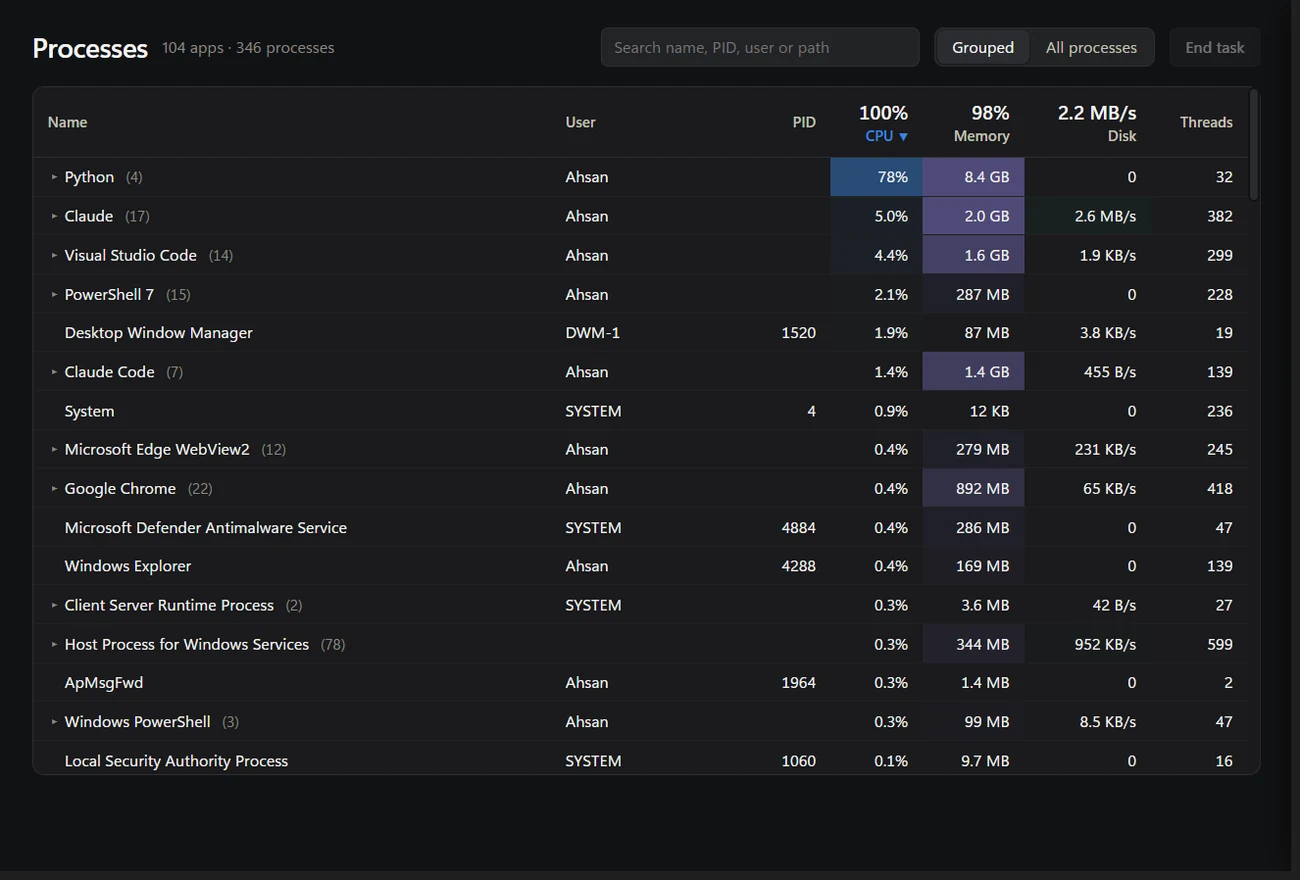Click Google Chrome's 892 MB memory cell
Image resolution: width=1300 pixels, height=880 pixels.
[x=973, y=489]
